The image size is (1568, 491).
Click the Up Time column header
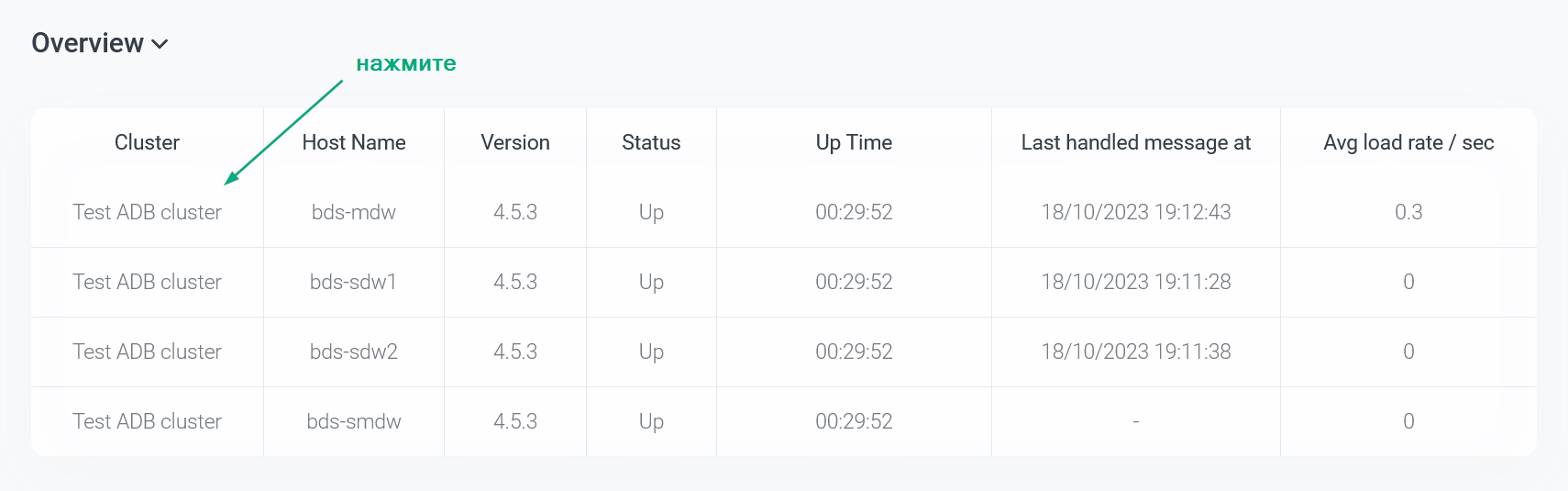pyautogui.click(x=854, y=142)
